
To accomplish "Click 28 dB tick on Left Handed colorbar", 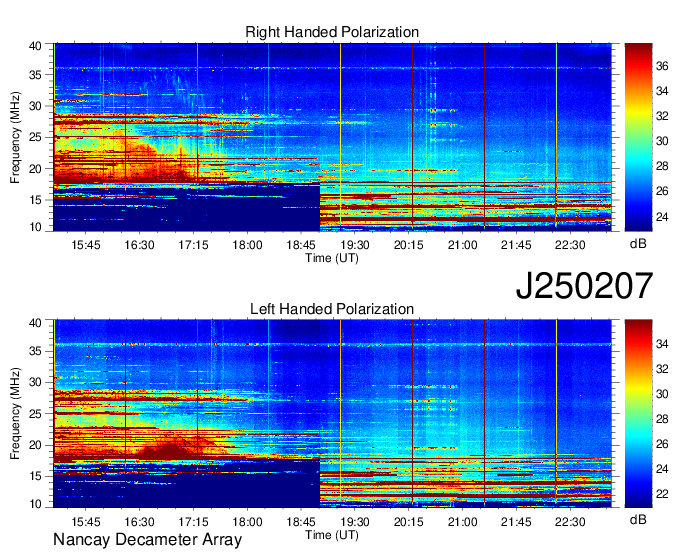I will (x=662, y=419).
